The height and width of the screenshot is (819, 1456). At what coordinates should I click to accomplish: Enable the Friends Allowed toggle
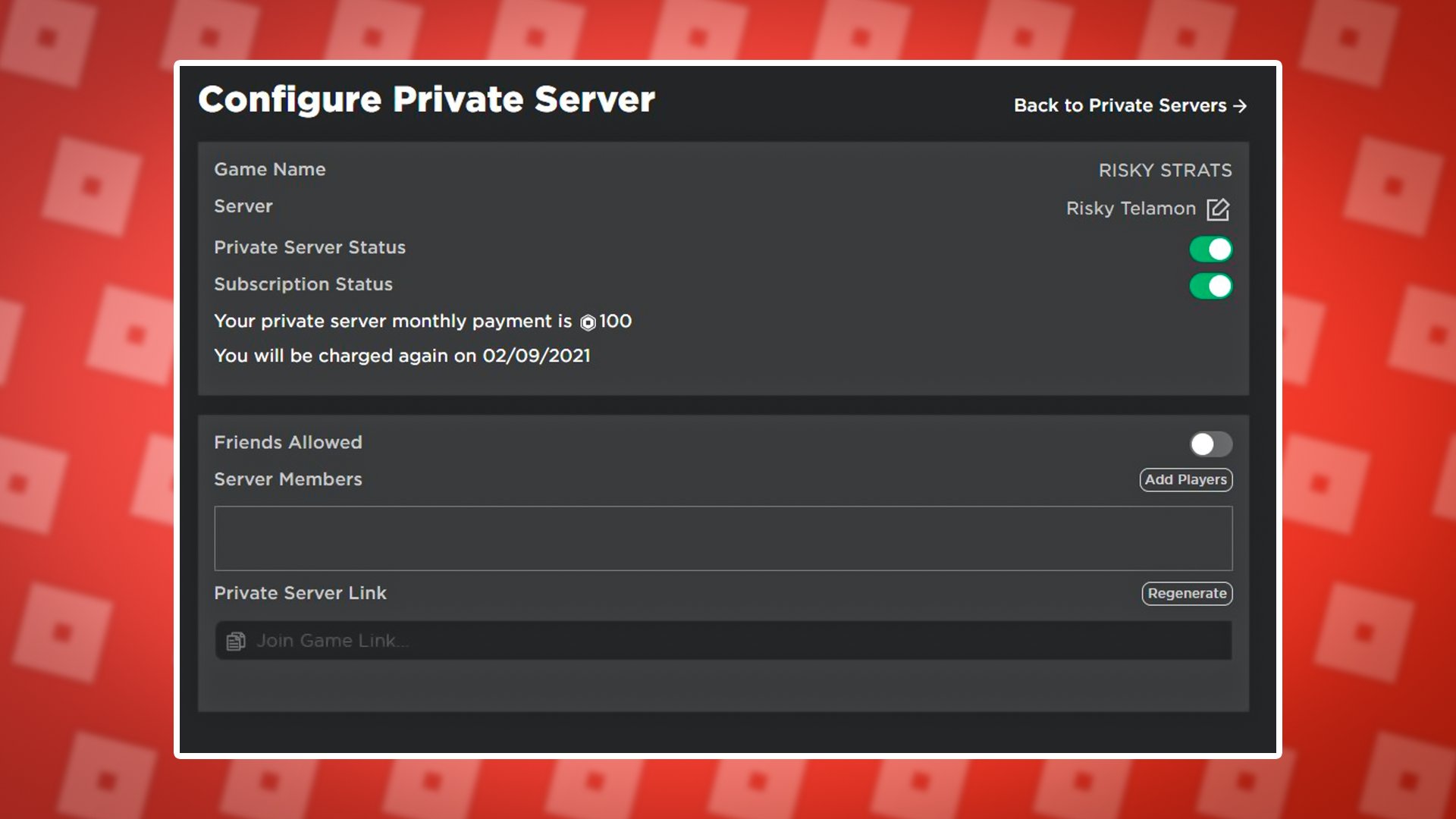click(x=1210, y=444)
